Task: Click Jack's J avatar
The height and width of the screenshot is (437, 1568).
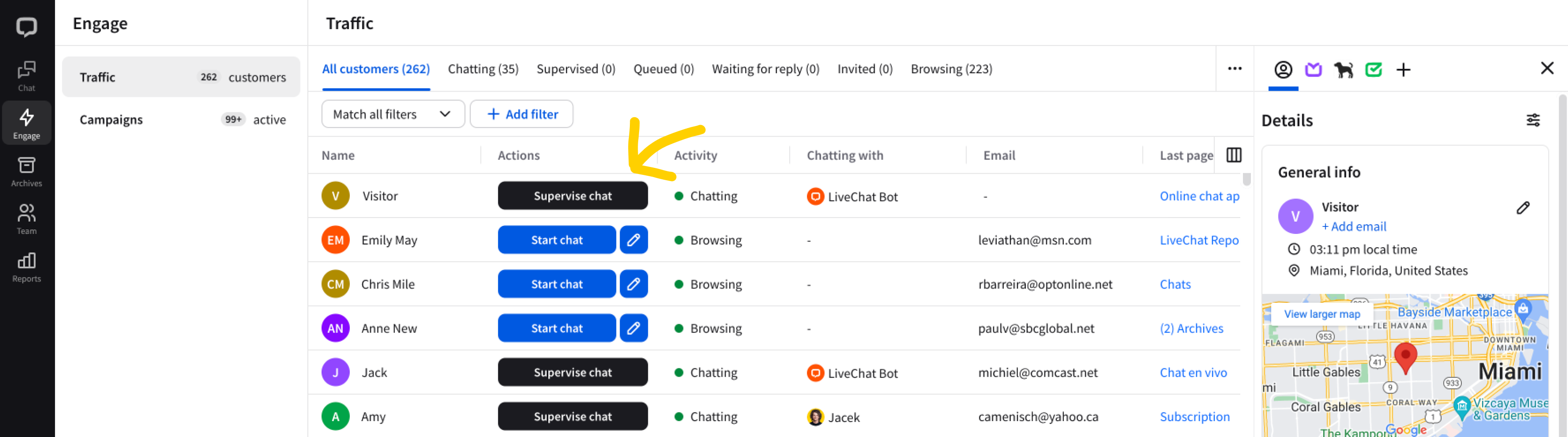Action: point(335,373)
